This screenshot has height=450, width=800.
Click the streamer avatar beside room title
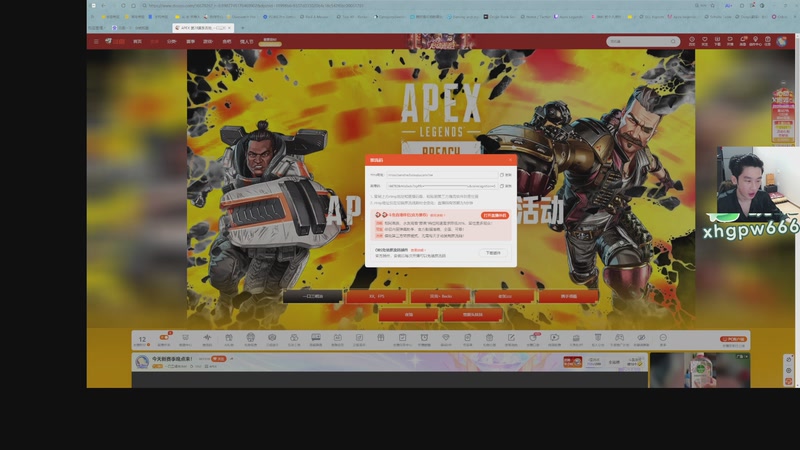(142, 361)
